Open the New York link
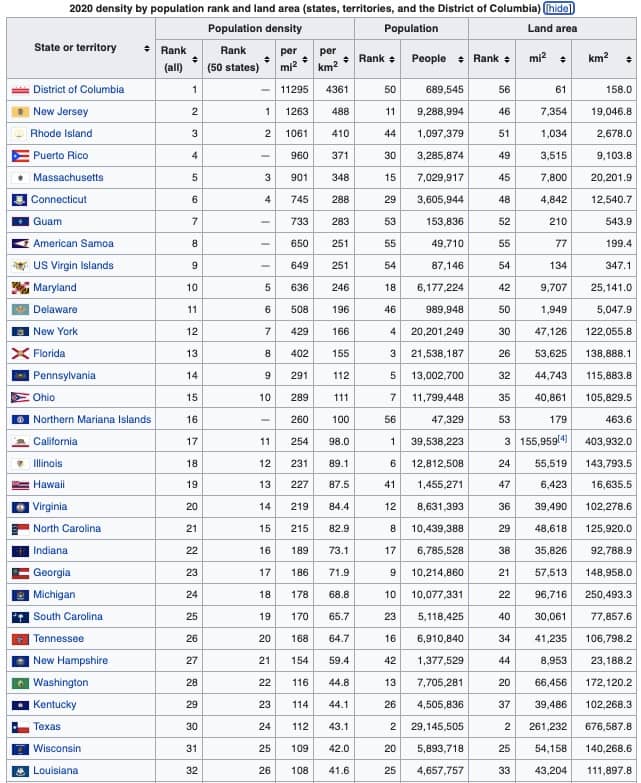641x783 pixels. (55, 331)
